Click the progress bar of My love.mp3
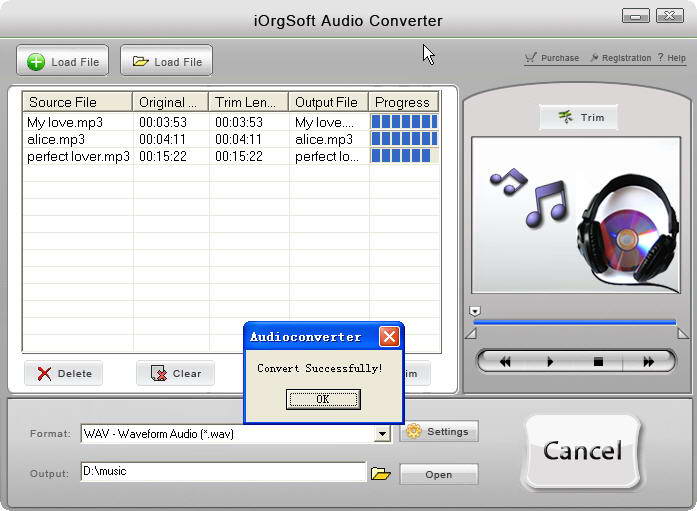The width and height of the screenshot is (697, 511). (405, 122)
